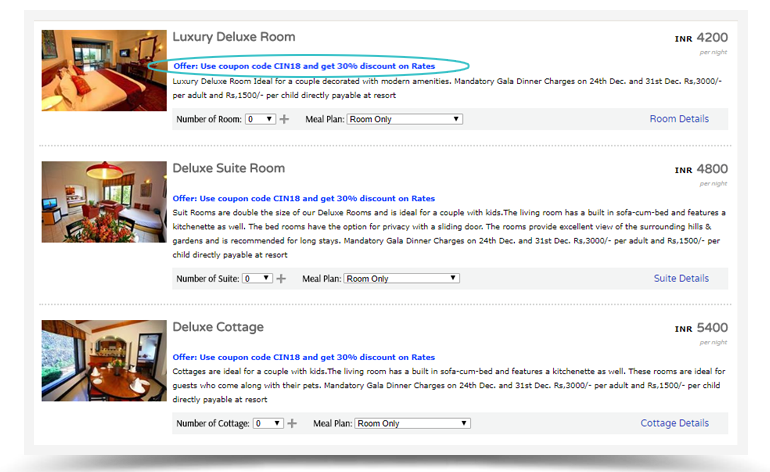Open the Number of Suite dropdown
Image resolution: width=770 pixels, height=472 pixels.
click(257, 278)
